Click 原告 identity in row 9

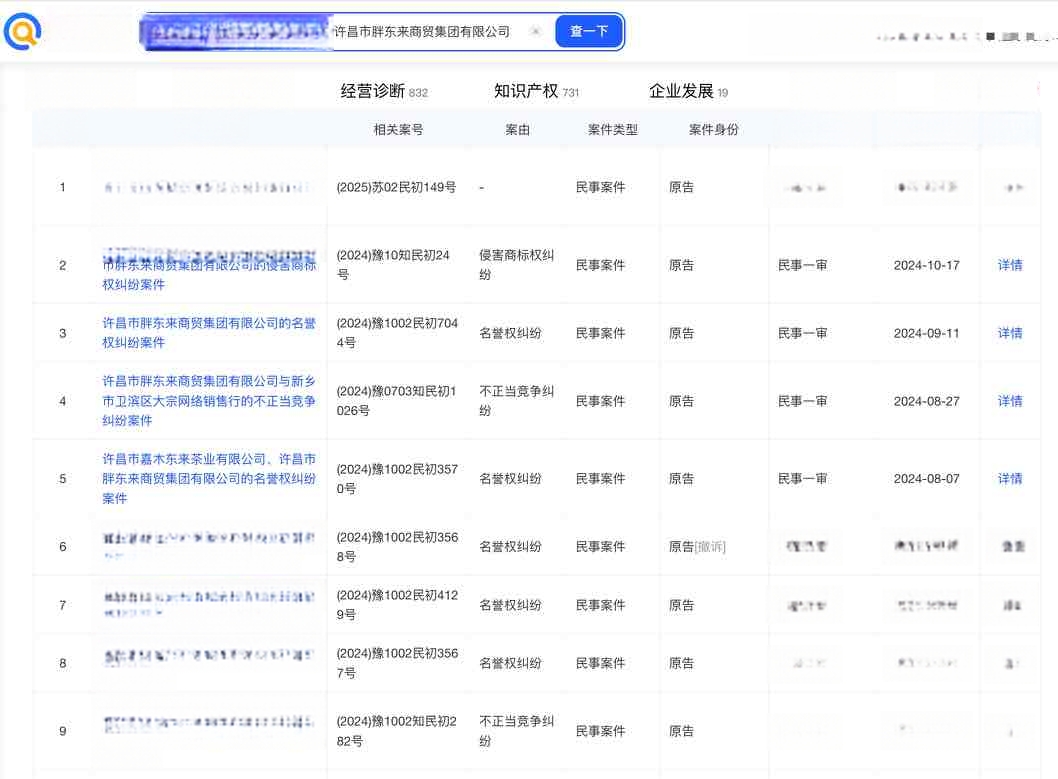681,731
